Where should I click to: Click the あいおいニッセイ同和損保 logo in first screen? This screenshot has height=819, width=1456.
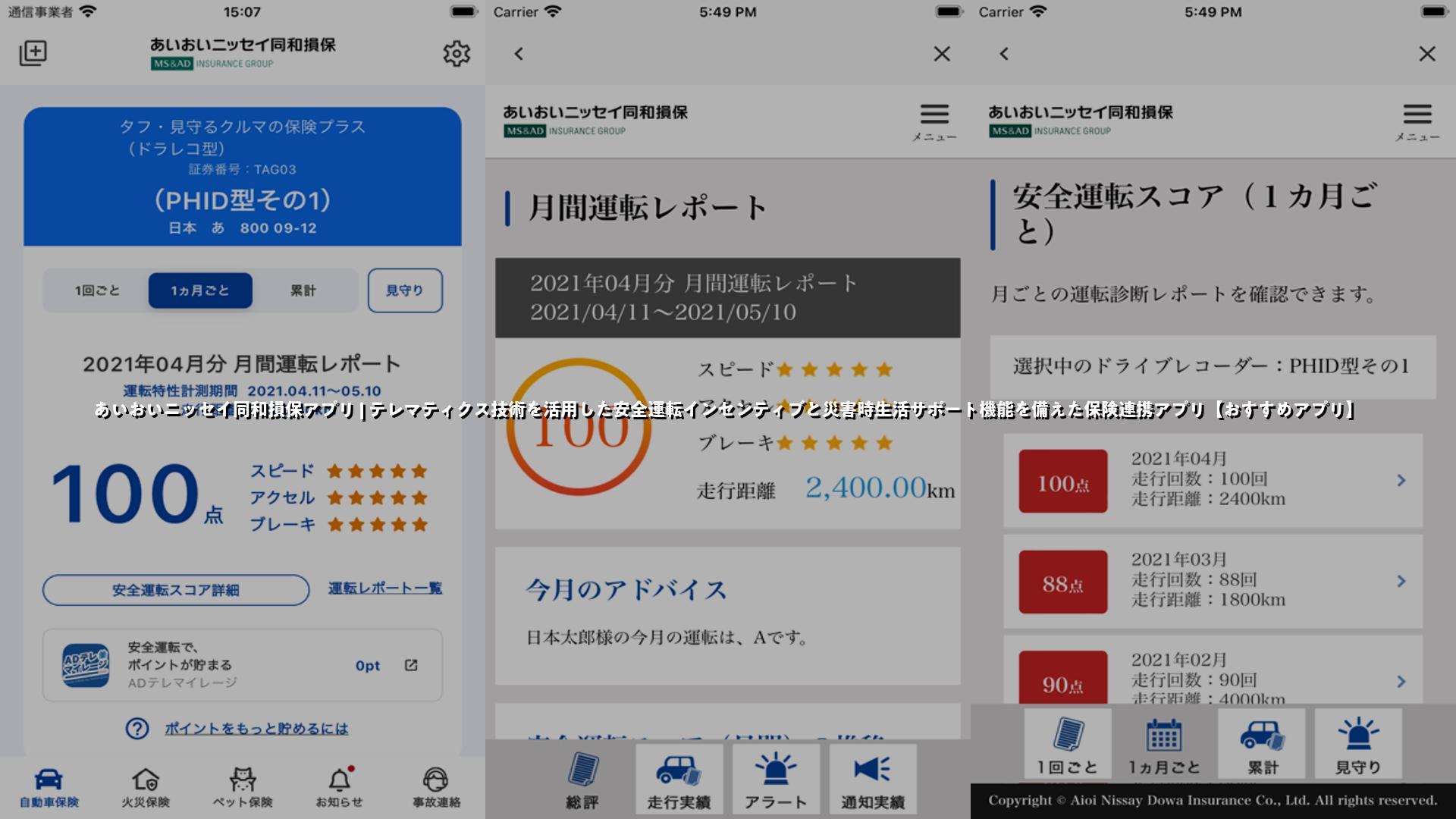(243, 53)
